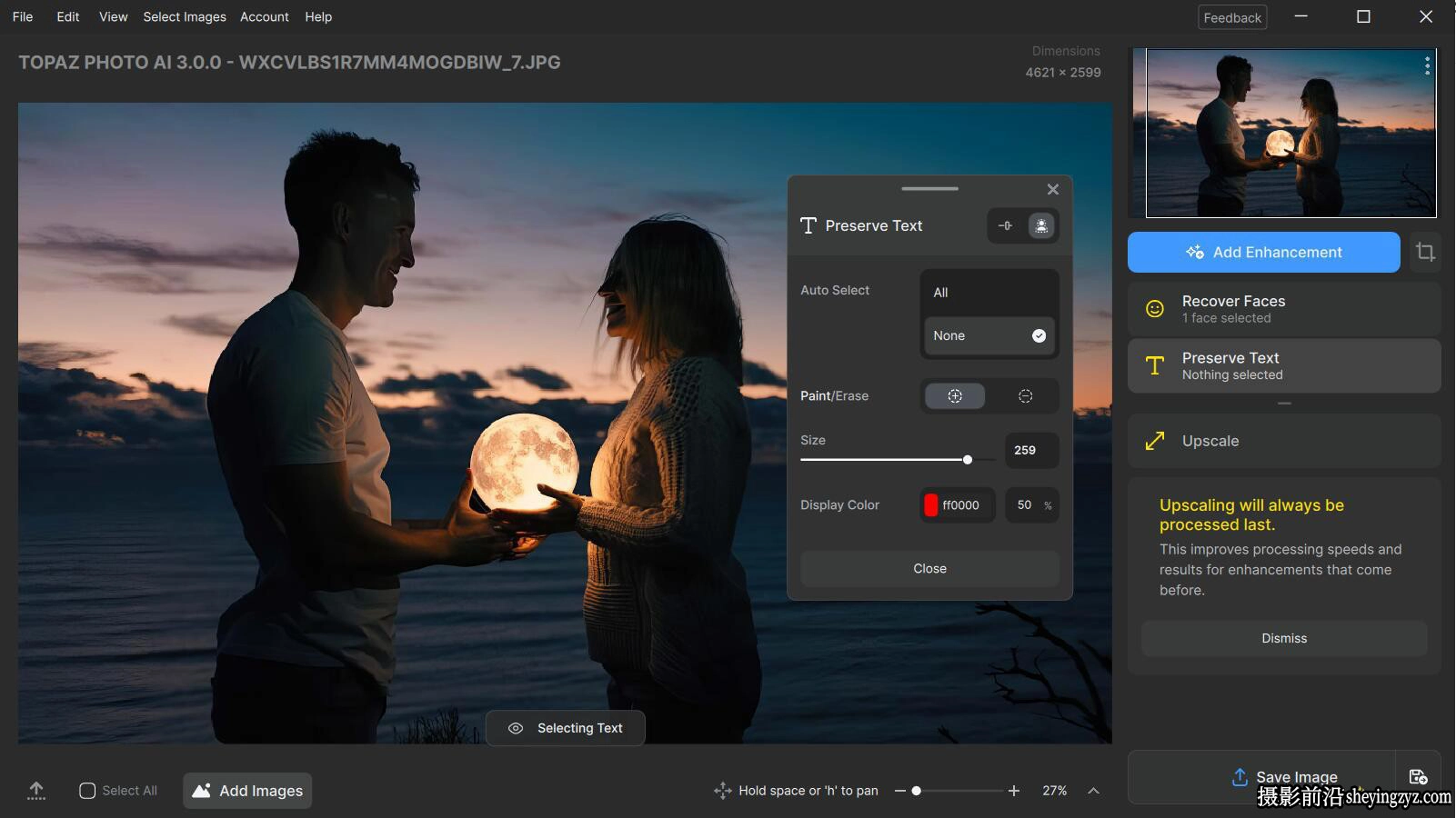Click the Close button in Preserve Text panel

[x=929, y=569]
